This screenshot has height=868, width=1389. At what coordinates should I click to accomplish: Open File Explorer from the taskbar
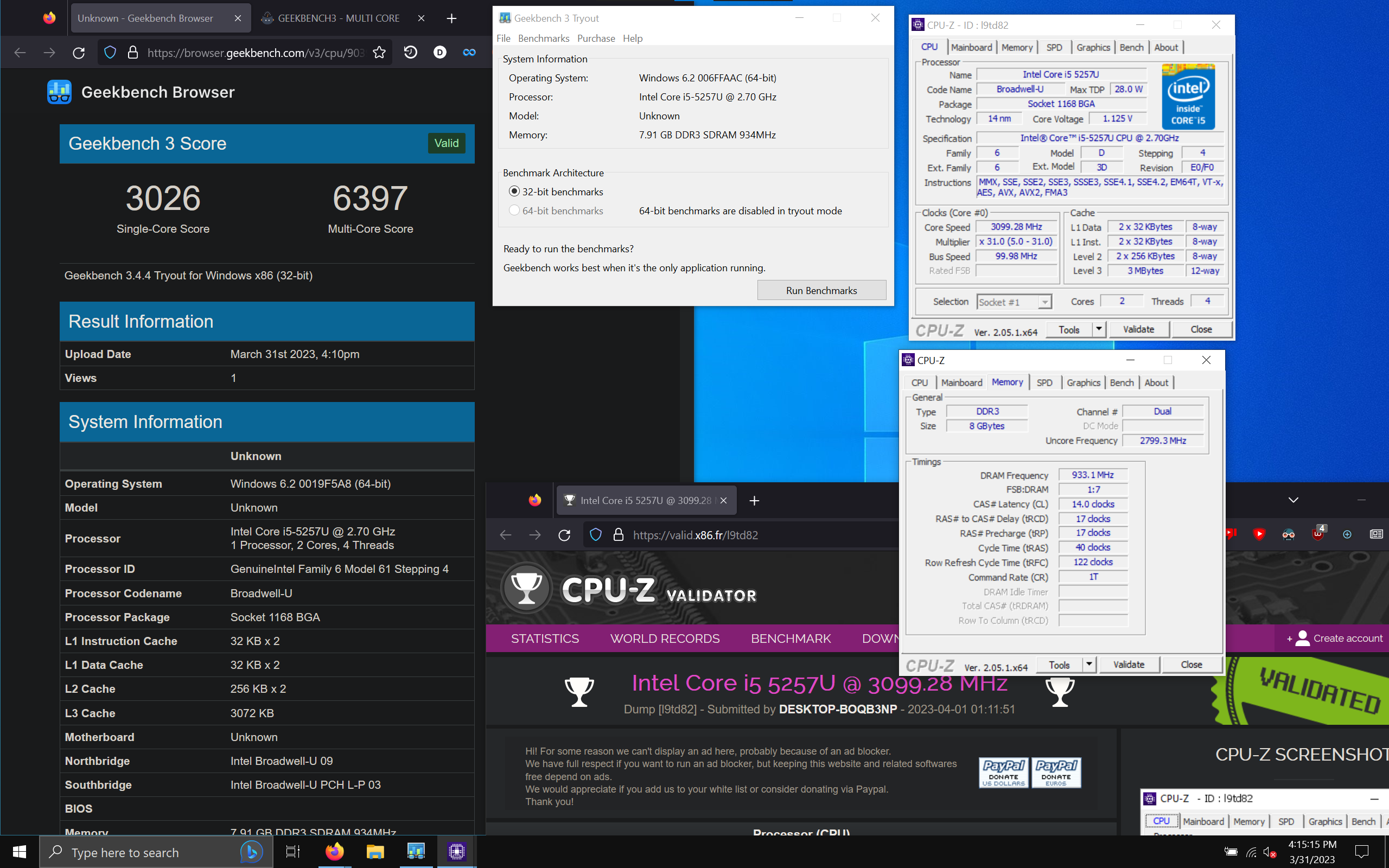click(375, 852)
